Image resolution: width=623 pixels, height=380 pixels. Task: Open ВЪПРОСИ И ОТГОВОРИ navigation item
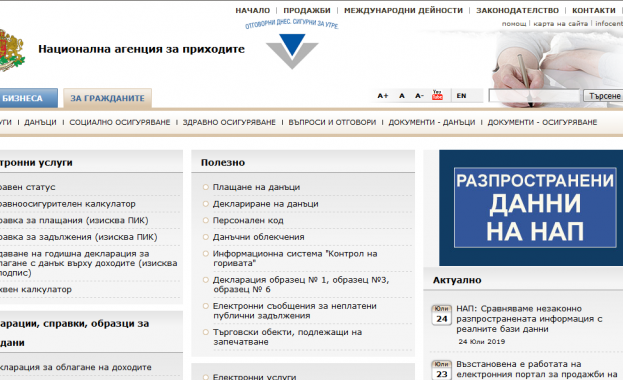332,122
